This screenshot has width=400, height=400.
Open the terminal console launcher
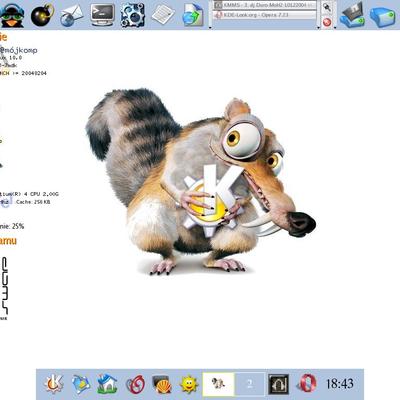102,15
